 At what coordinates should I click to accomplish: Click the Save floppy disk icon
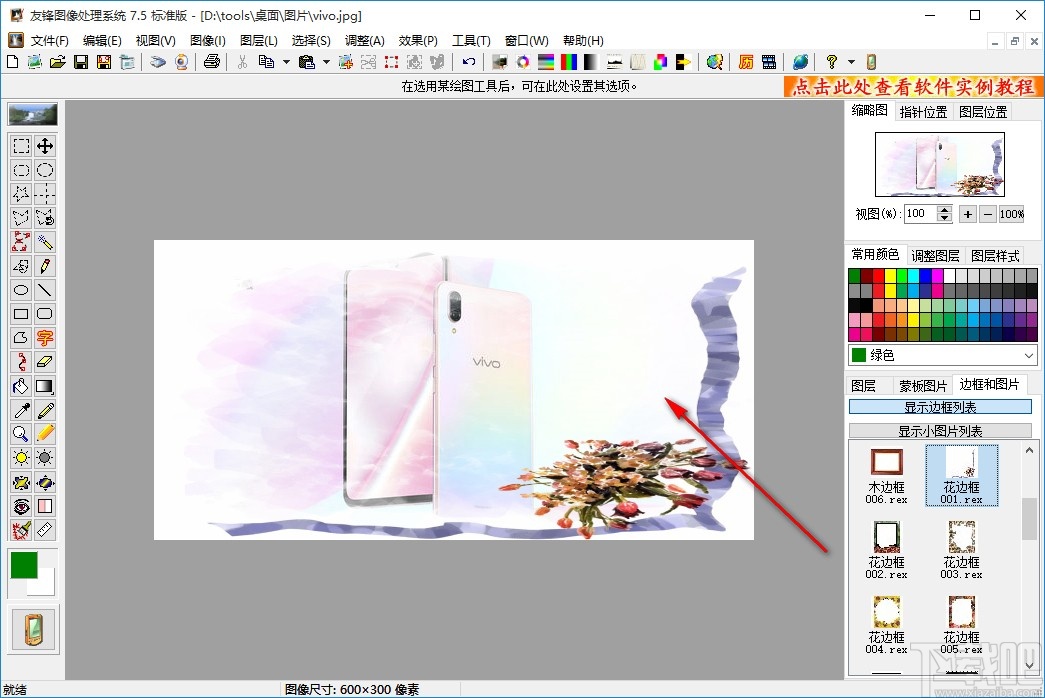tap(80, 62)
